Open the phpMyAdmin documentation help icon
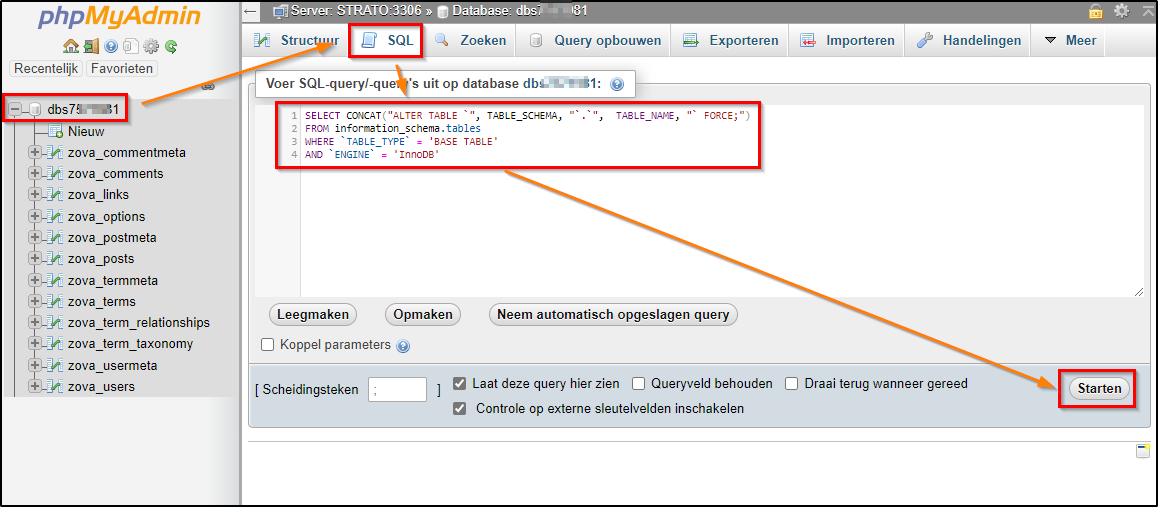The image size is (1158, 507). (111, 46)
